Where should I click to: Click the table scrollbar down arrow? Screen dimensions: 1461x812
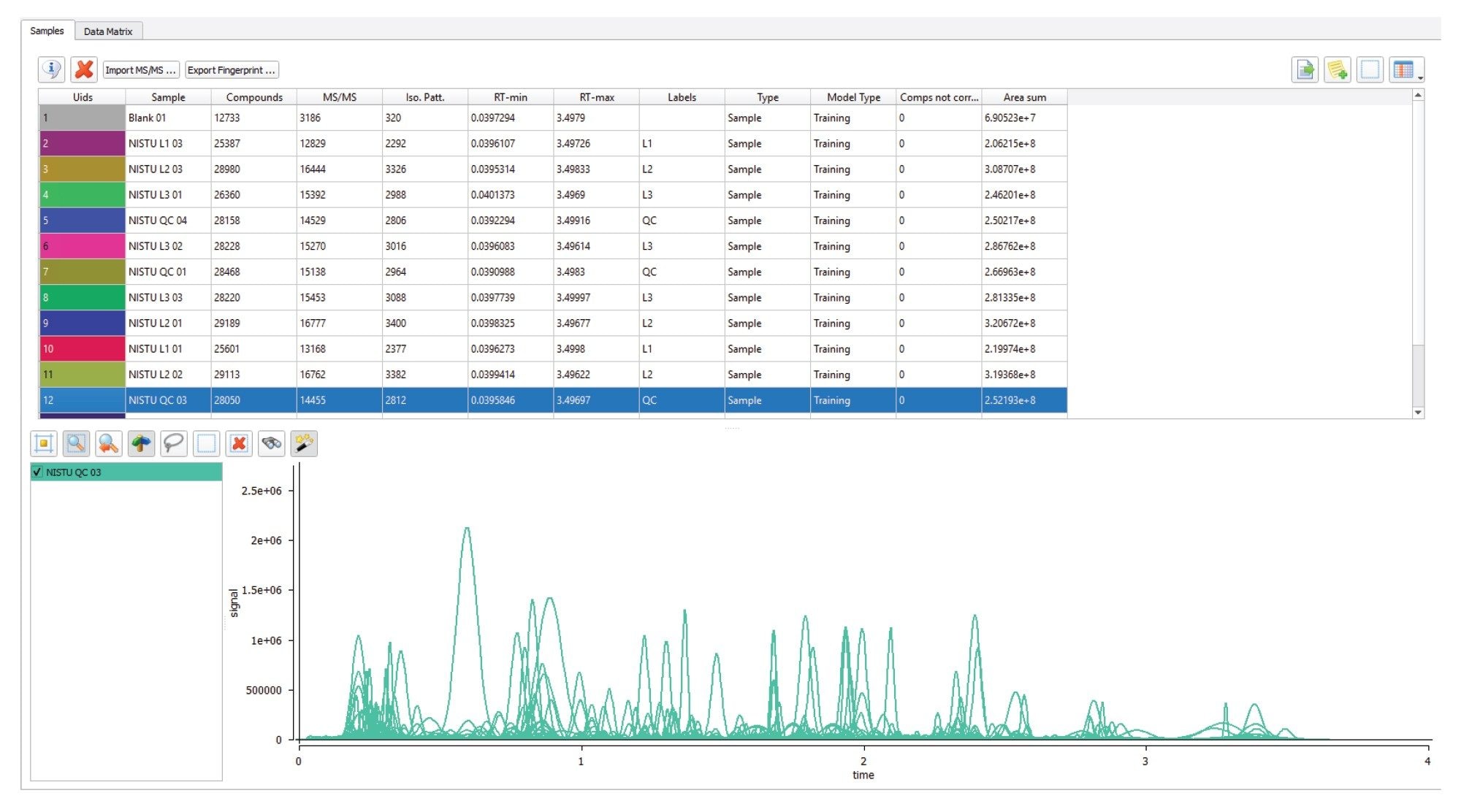[x=1418, y=413]
